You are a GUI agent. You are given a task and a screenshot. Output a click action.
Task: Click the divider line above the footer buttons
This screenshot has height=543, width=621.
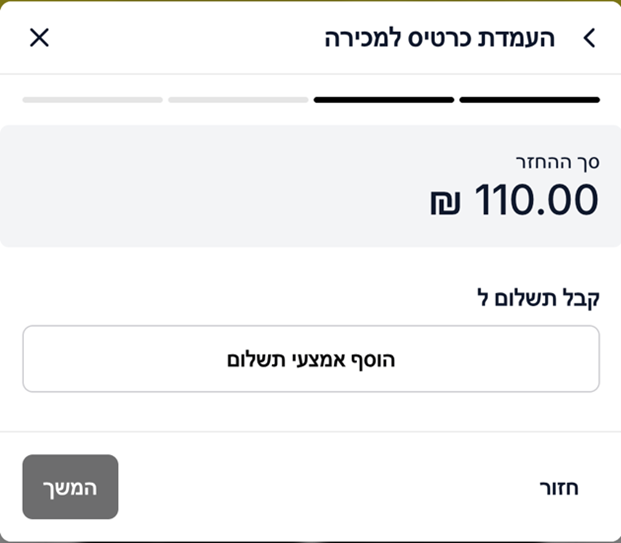point(310,432)
